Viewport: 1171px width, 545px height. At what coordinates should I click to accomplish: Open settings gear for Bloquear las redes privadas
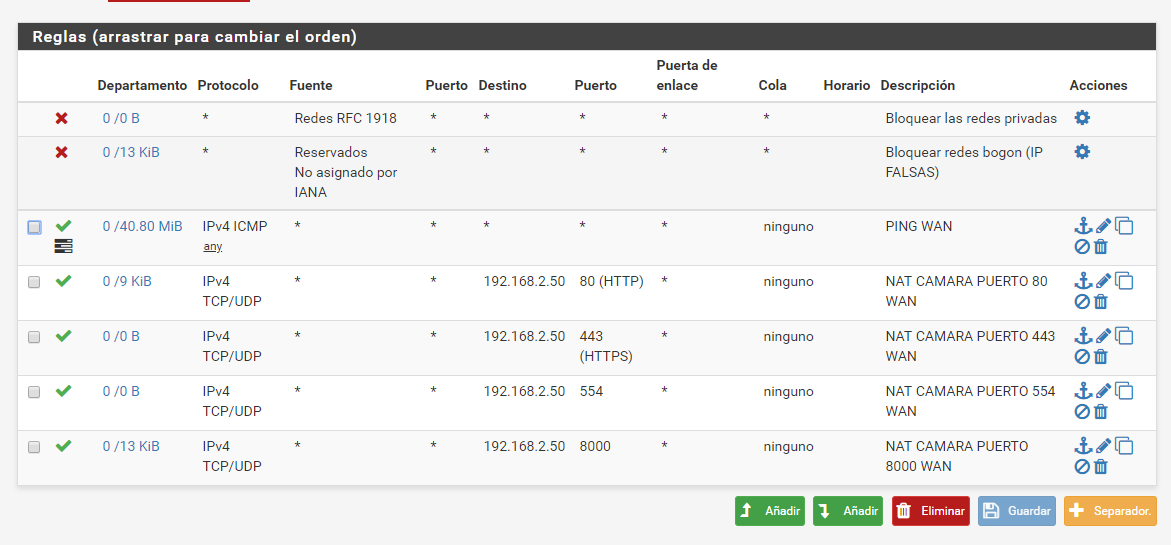click(1082, 118)
